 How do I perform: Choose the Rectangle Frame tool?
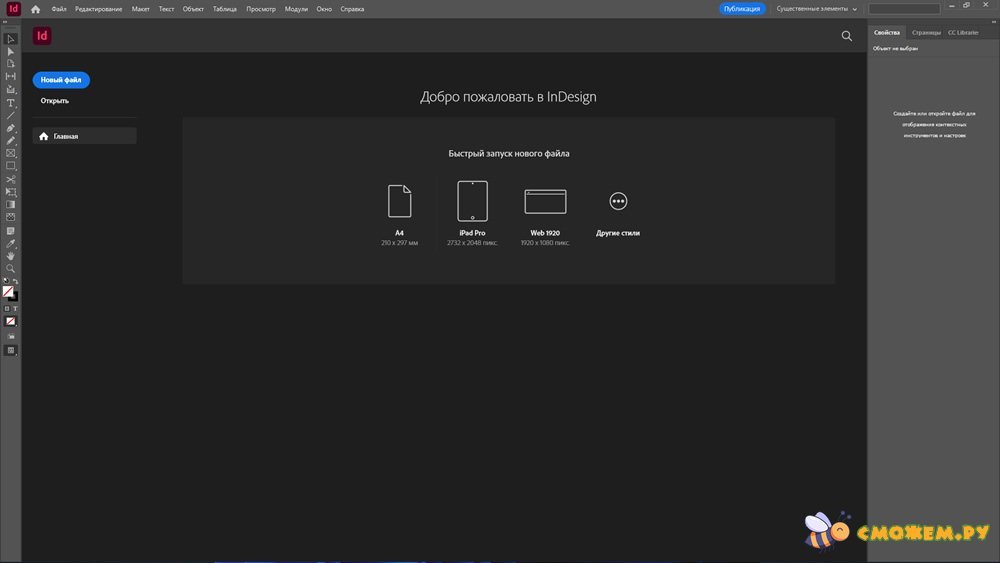point(11,154)
